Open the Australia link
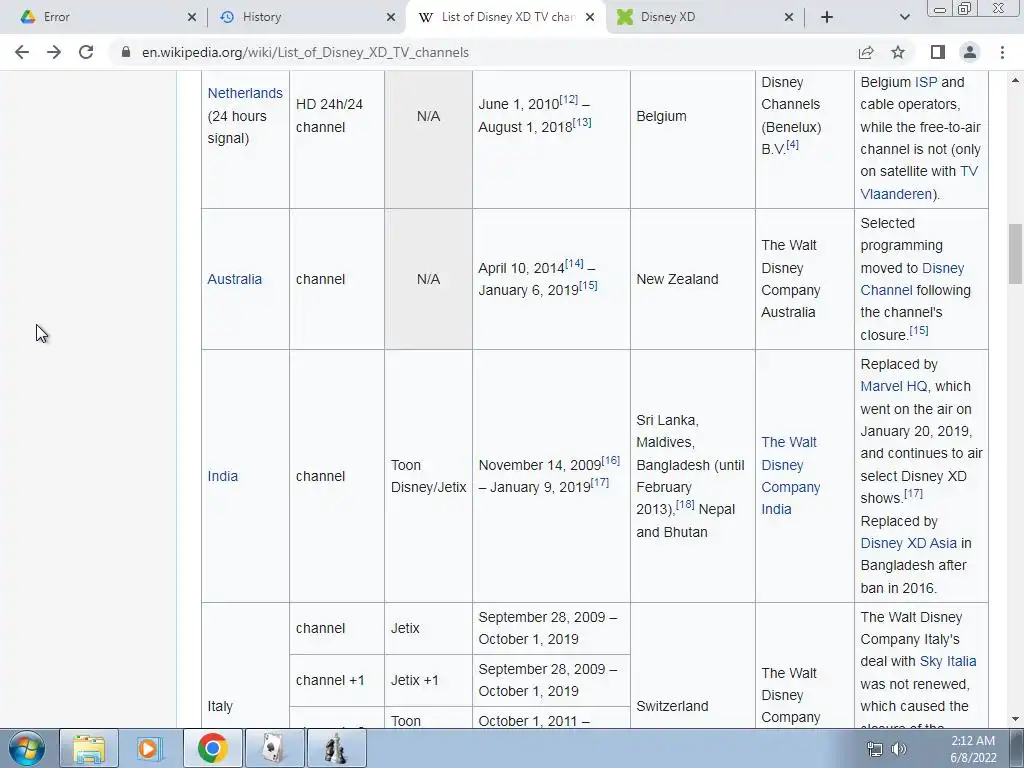 (x=234, y=279)
